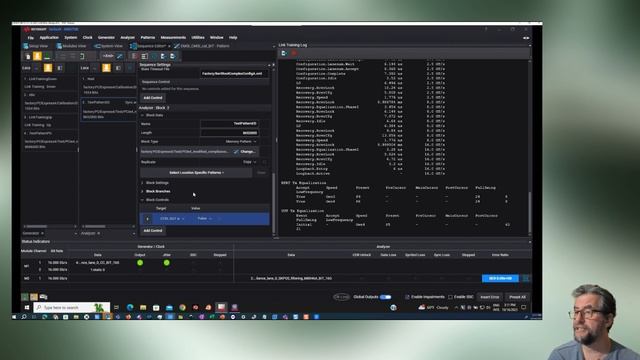Viewport: 640px width, 360px height.
Task: Click the block Name input field
Action: pos(229,124)
